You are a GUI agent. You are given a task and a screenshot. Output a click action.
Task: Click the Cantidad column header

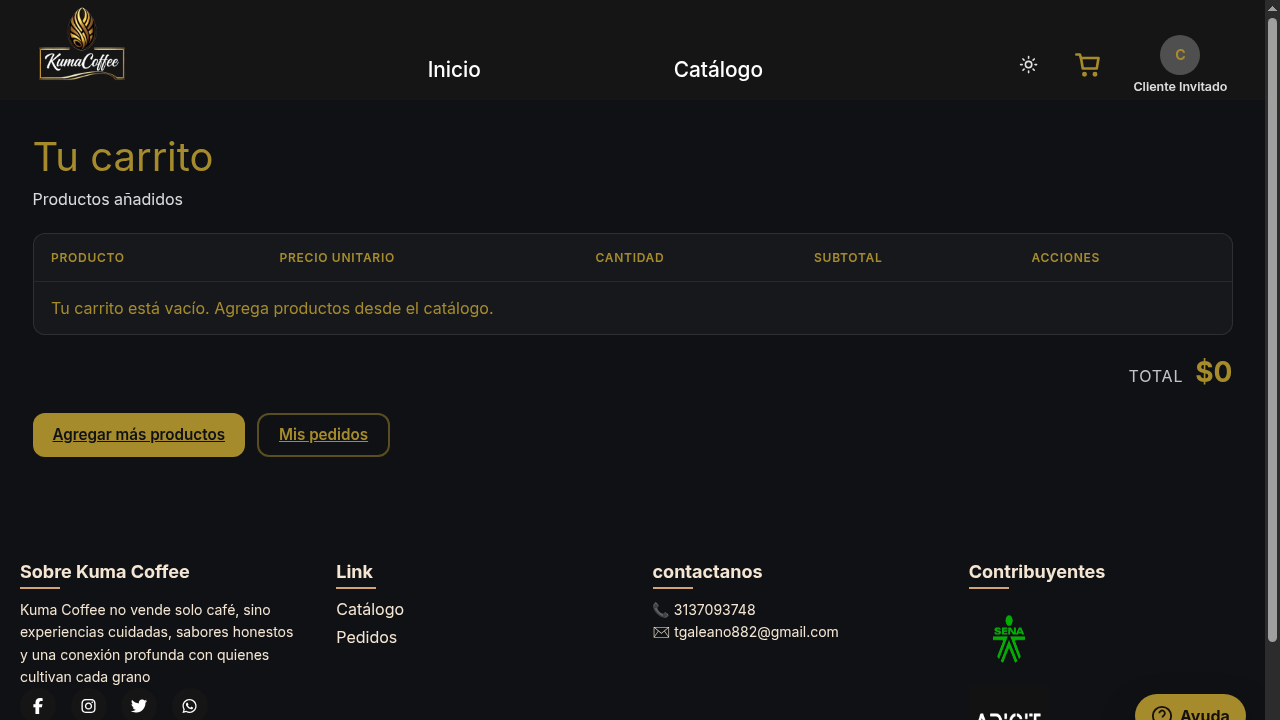pos(630,258)
